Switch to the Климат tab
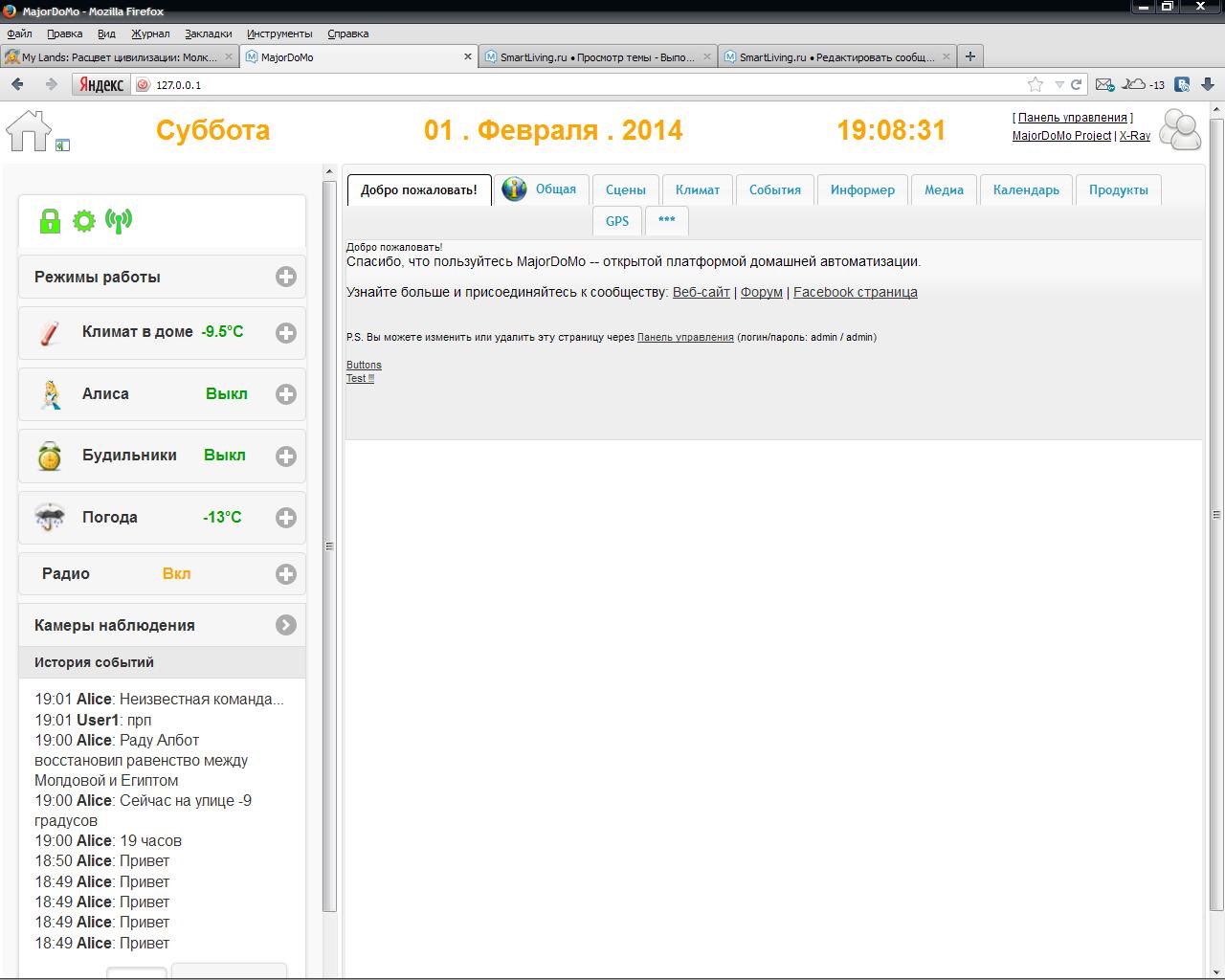The width and height of the screenshot is (1225, 980). tap(697, 189)
